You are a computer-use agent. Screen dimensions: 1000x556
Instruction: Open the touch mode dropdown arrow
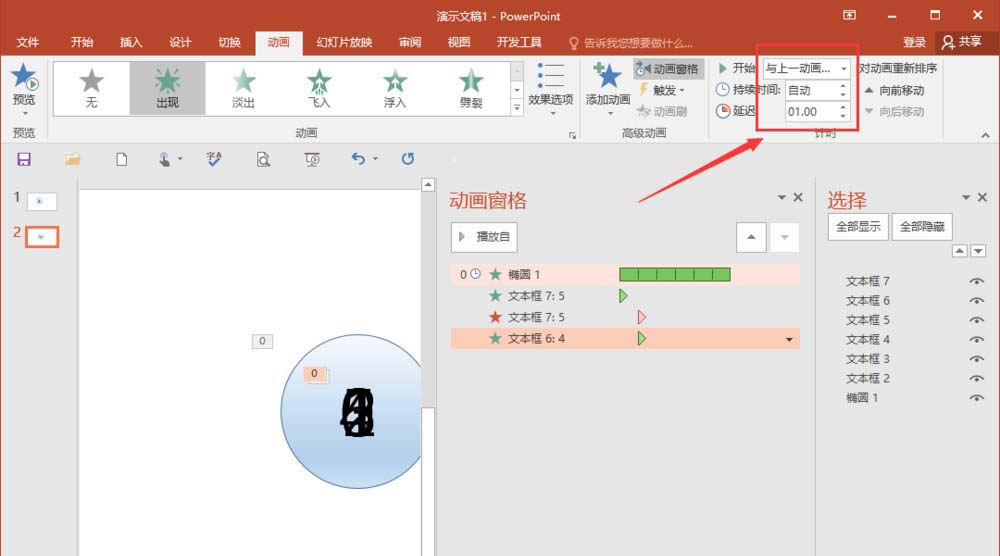[x=180, y=159]
